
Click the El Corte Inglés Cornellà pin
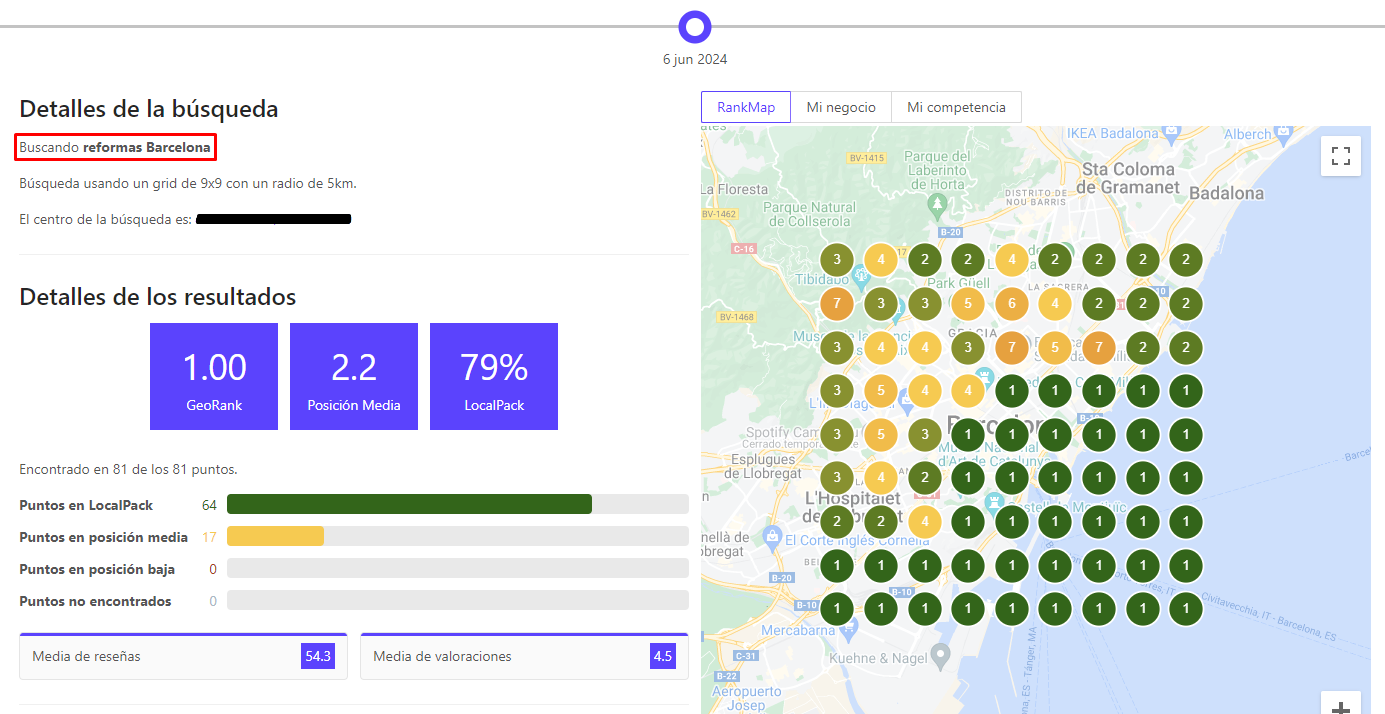pos(772,538)
